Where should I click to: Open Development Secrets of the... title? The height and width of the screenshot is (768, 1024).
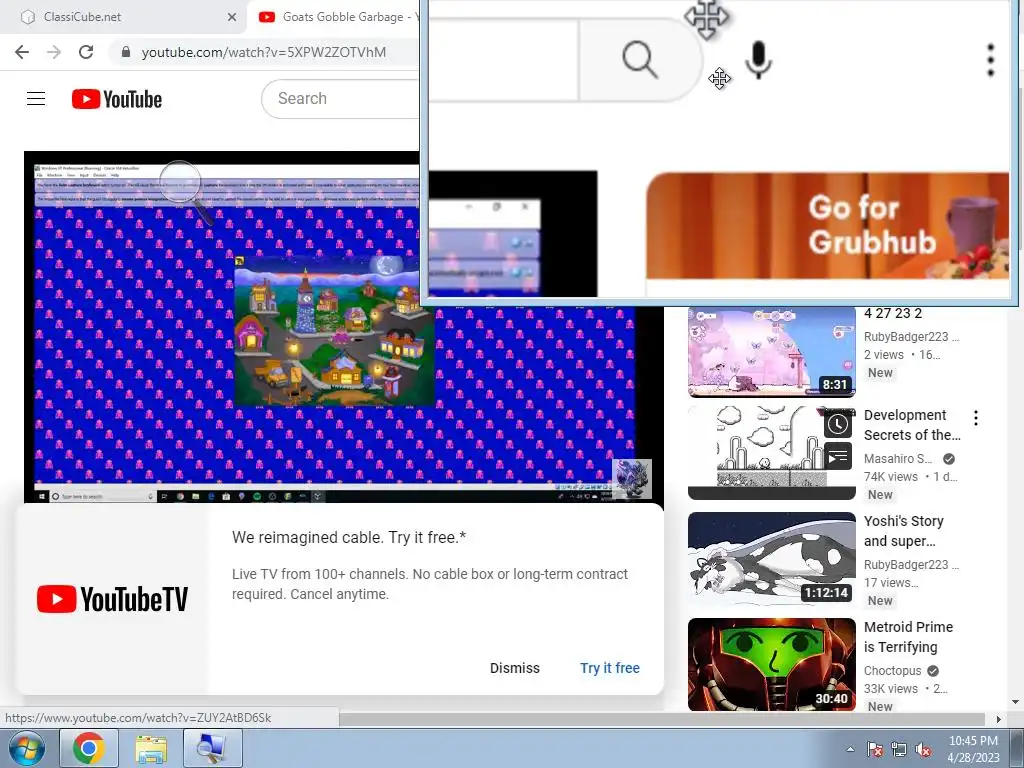(912, 425)
